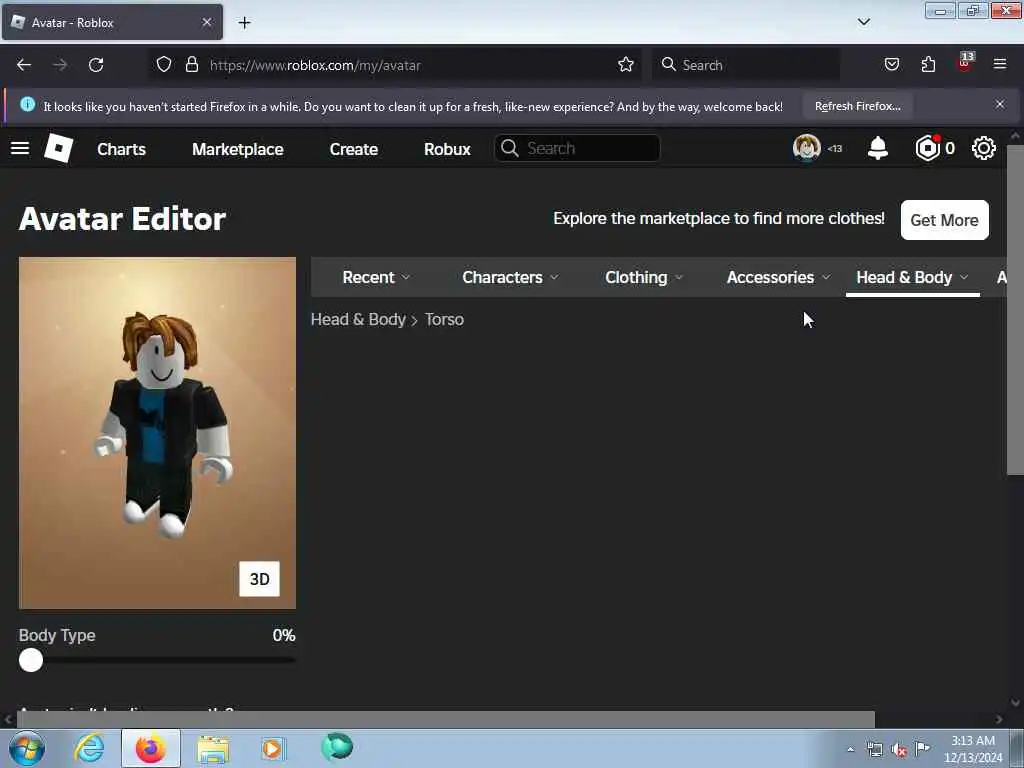The width and height of the screenshot is (1024, 768).
Task: Open the Roblox hamburger navigation menu
Action: pyautogui.click(x=20, y=148)
